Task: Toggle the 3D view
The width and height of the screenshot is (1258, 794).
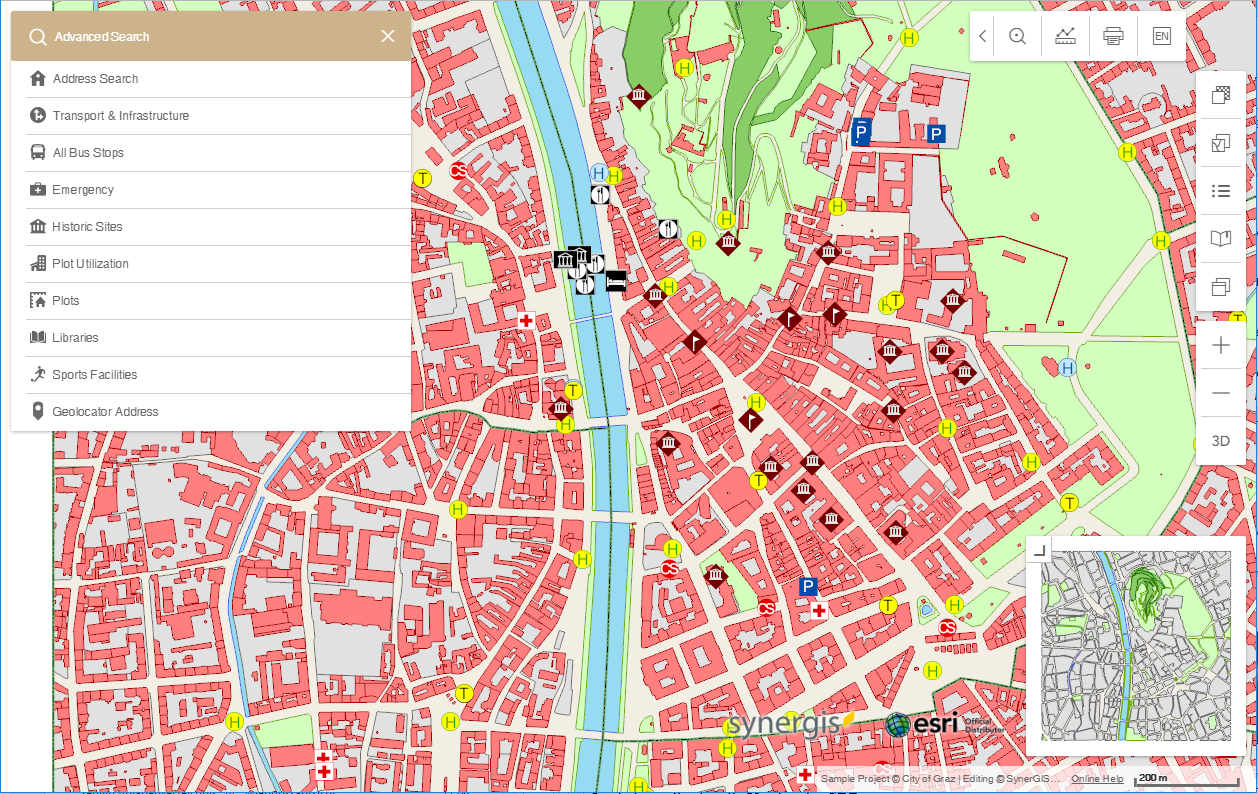Action: (x=1220, y=441)
